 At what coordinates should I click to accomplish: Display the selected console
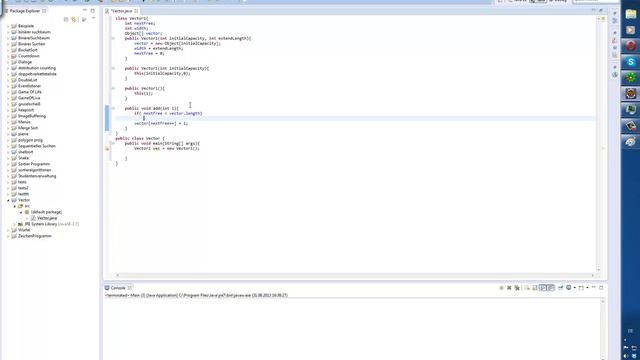click(569, 288)
